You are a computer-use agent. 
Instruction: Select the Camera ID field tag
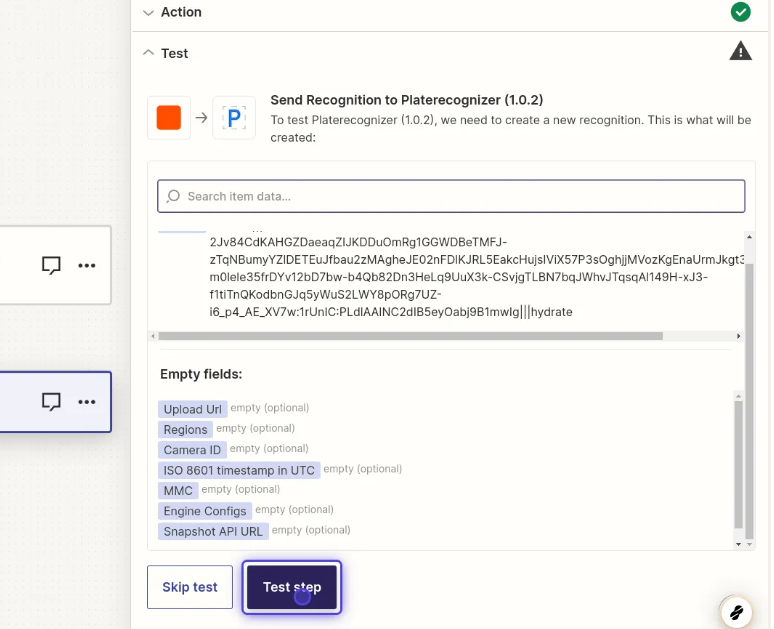pos(192,450)
